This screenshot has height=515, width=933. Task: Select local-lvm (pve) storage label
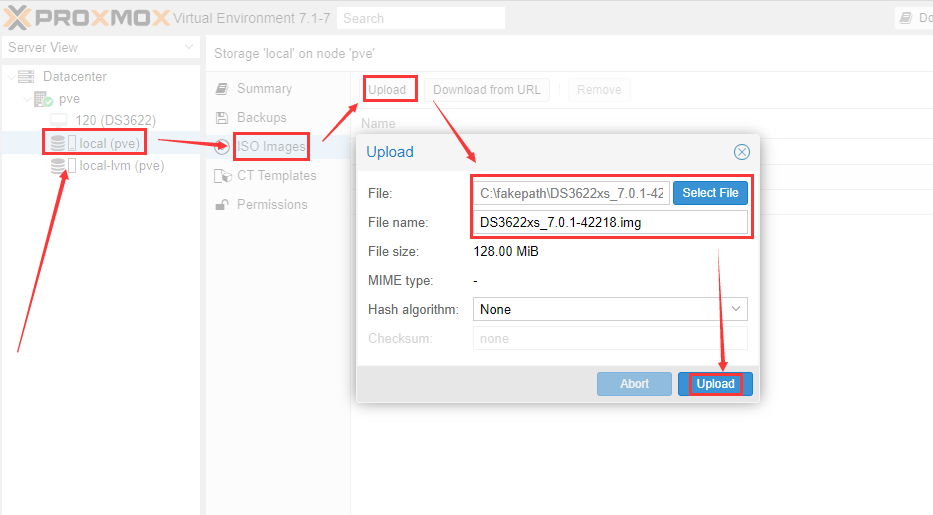click(x=121, y=166)
